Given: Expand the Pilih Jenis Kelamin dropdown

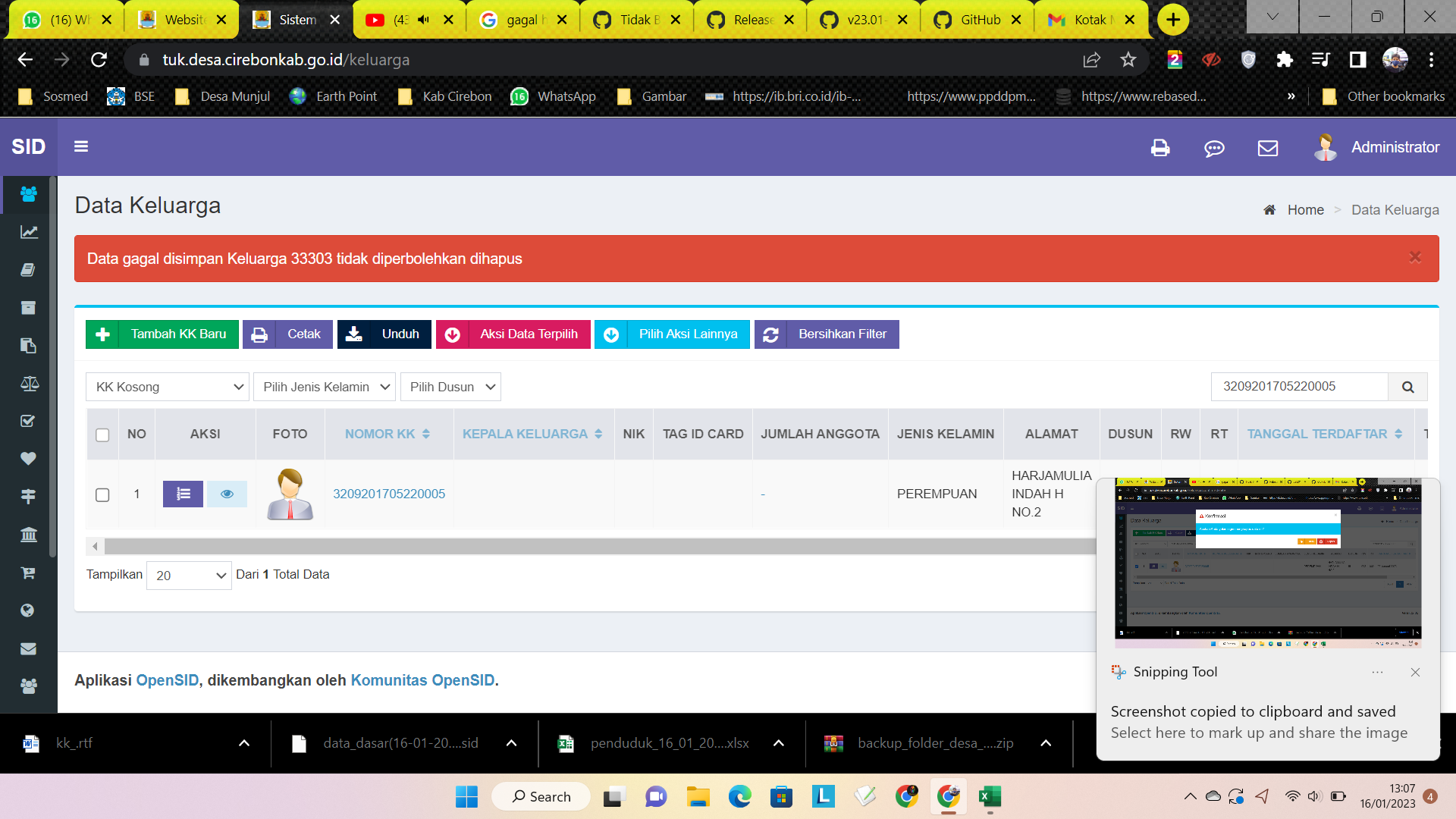Looking at the screenshot, I should point(324,387).
